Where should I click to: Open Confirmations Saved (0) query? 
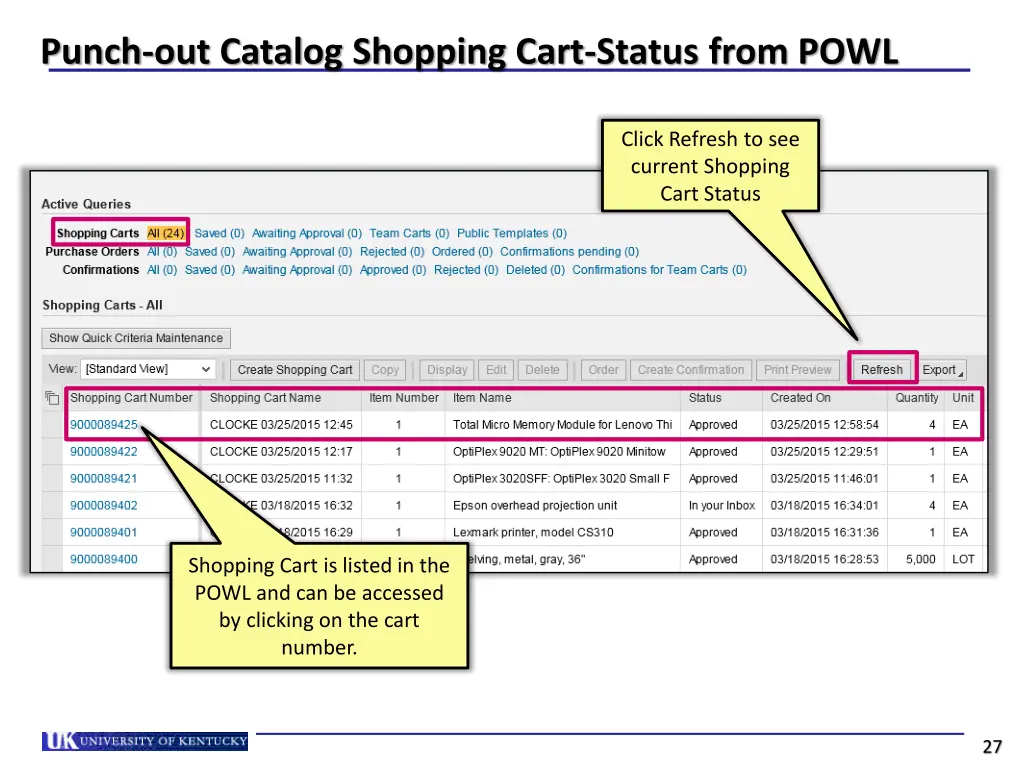pyautogui.click(x=210, y=270)
